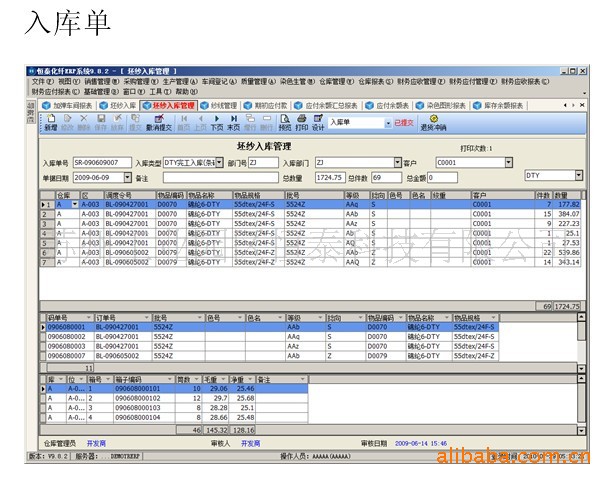Image resolution: width=613 pixels, height=484 pixels.
Task: Click the 设计 (Design) toolbar icon
Action: tap(318, 123)
